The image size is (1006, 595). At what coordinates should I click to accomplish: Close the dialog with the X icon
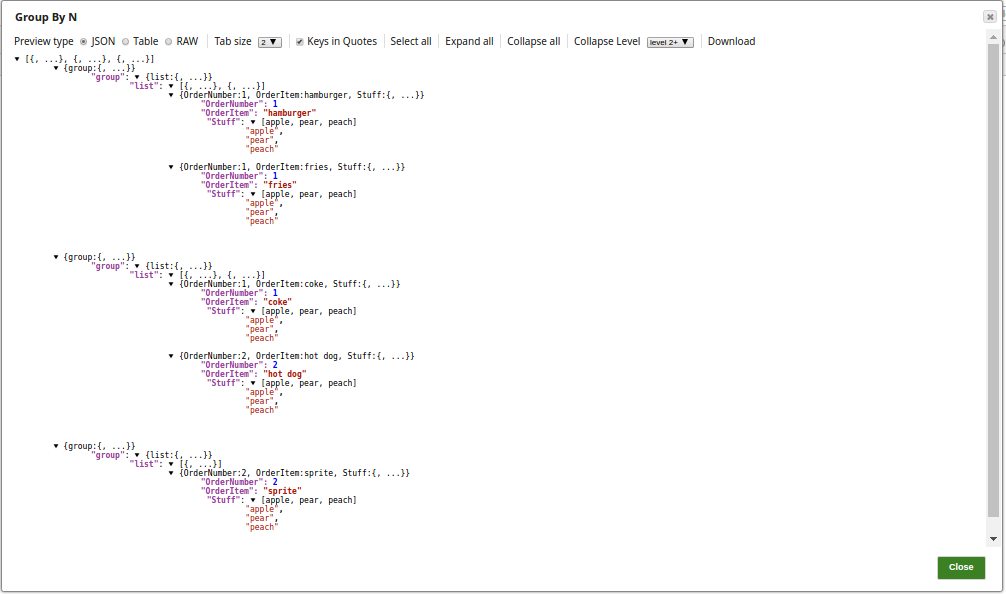pos(989,17)
